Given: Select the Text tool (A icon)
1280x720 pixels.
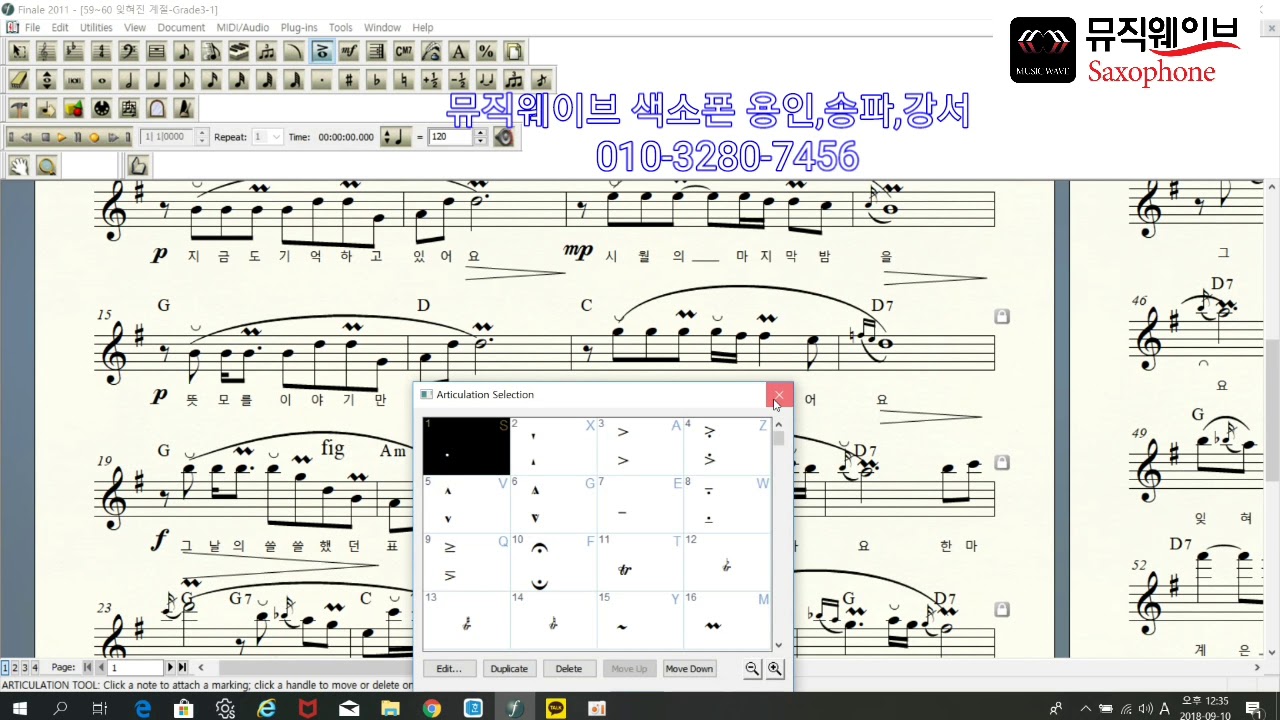Looking at the screenshot, I should (x=458, y=52).
